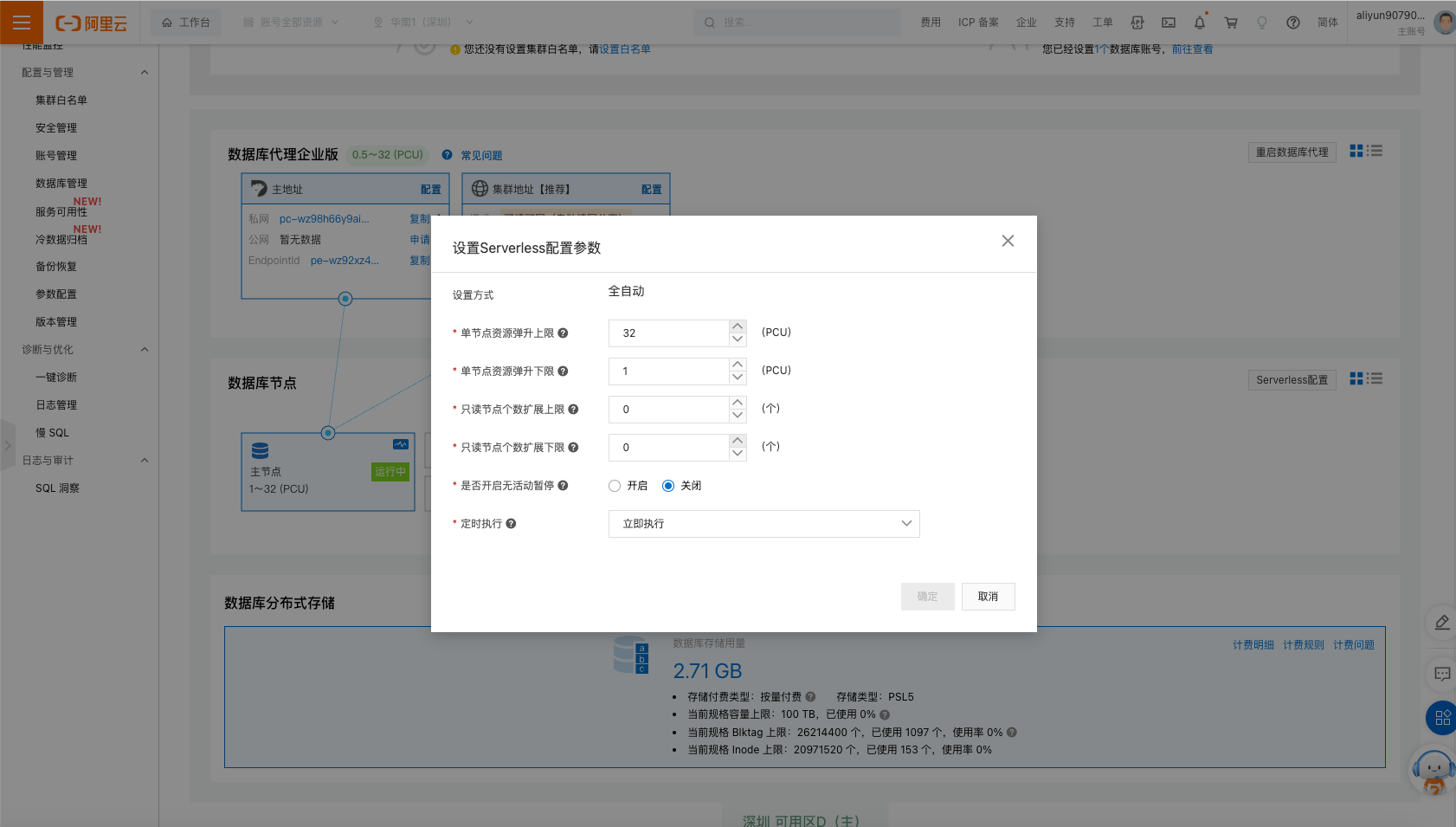Increment 单节点资源弹升上限 with the up stepper
This screenshot has width=1456, height=827.
pos(737,326)
